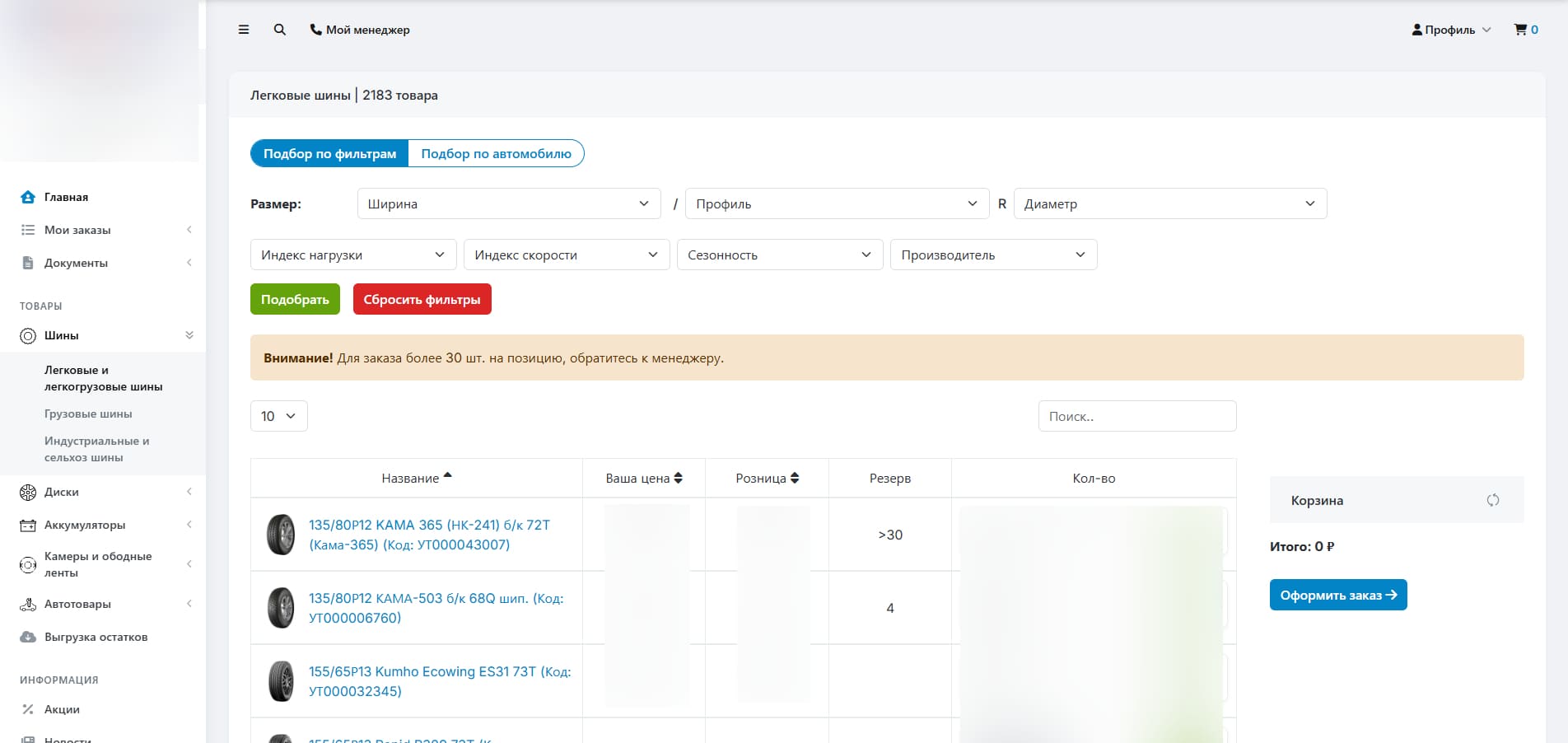Viewport: 1568px width, 743px height.
Task: Refresh the Корзина with the reload icon
Action: [x=1493, y=500]
